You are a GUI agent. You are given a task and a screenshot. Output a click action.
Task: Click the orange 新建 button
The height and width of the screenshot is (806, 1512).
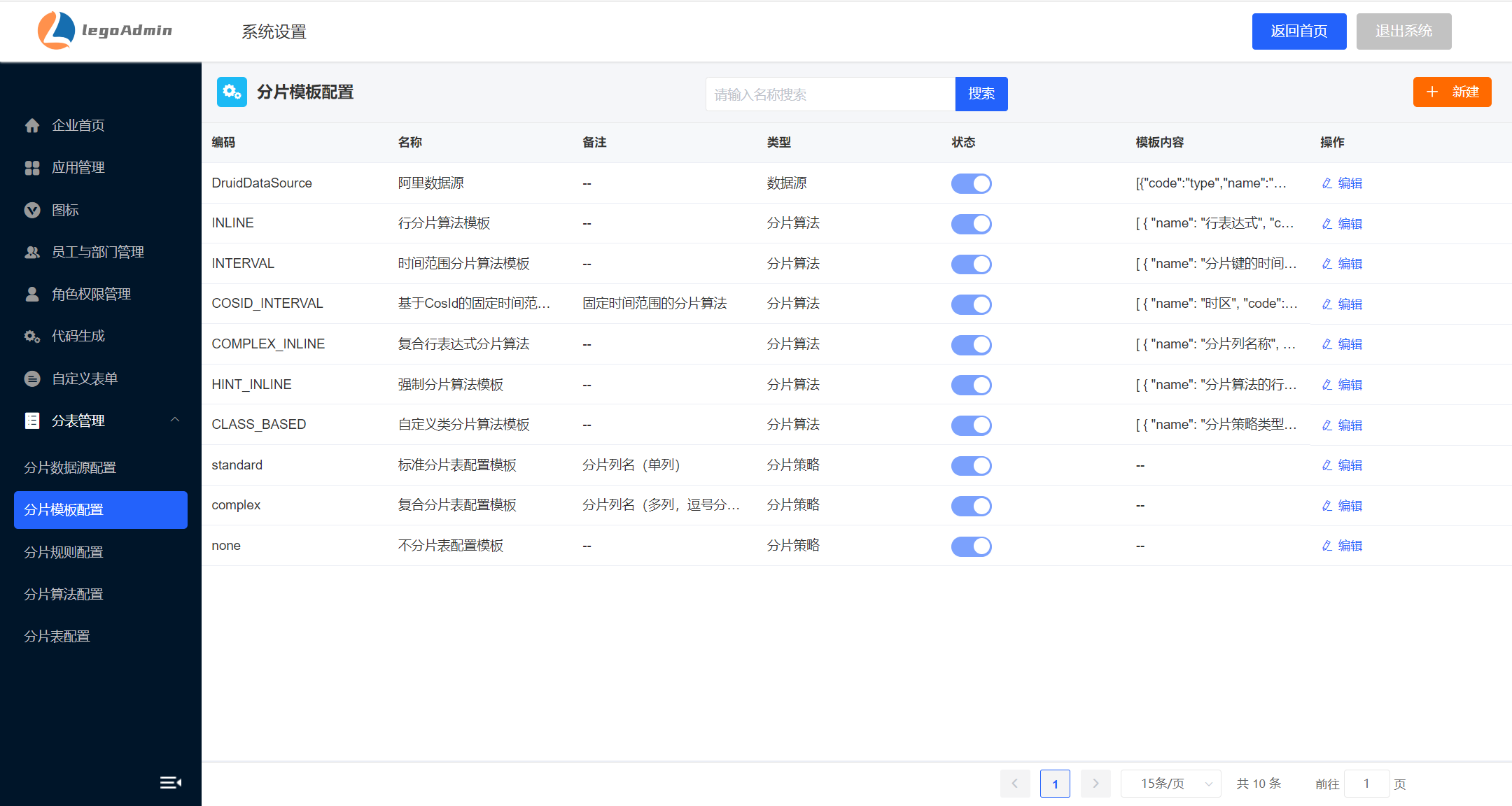pos(1452,92)
